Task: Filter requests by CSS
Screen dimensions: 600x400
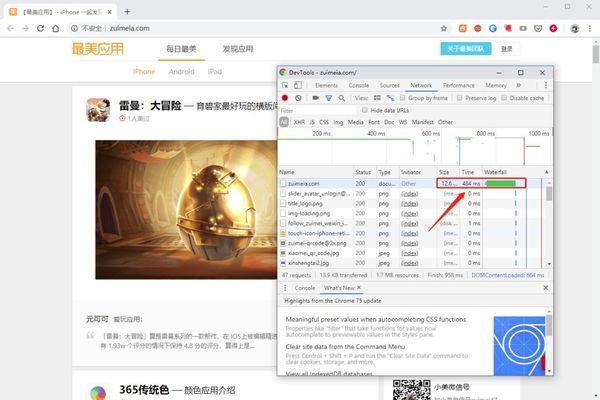Action: 324,122
